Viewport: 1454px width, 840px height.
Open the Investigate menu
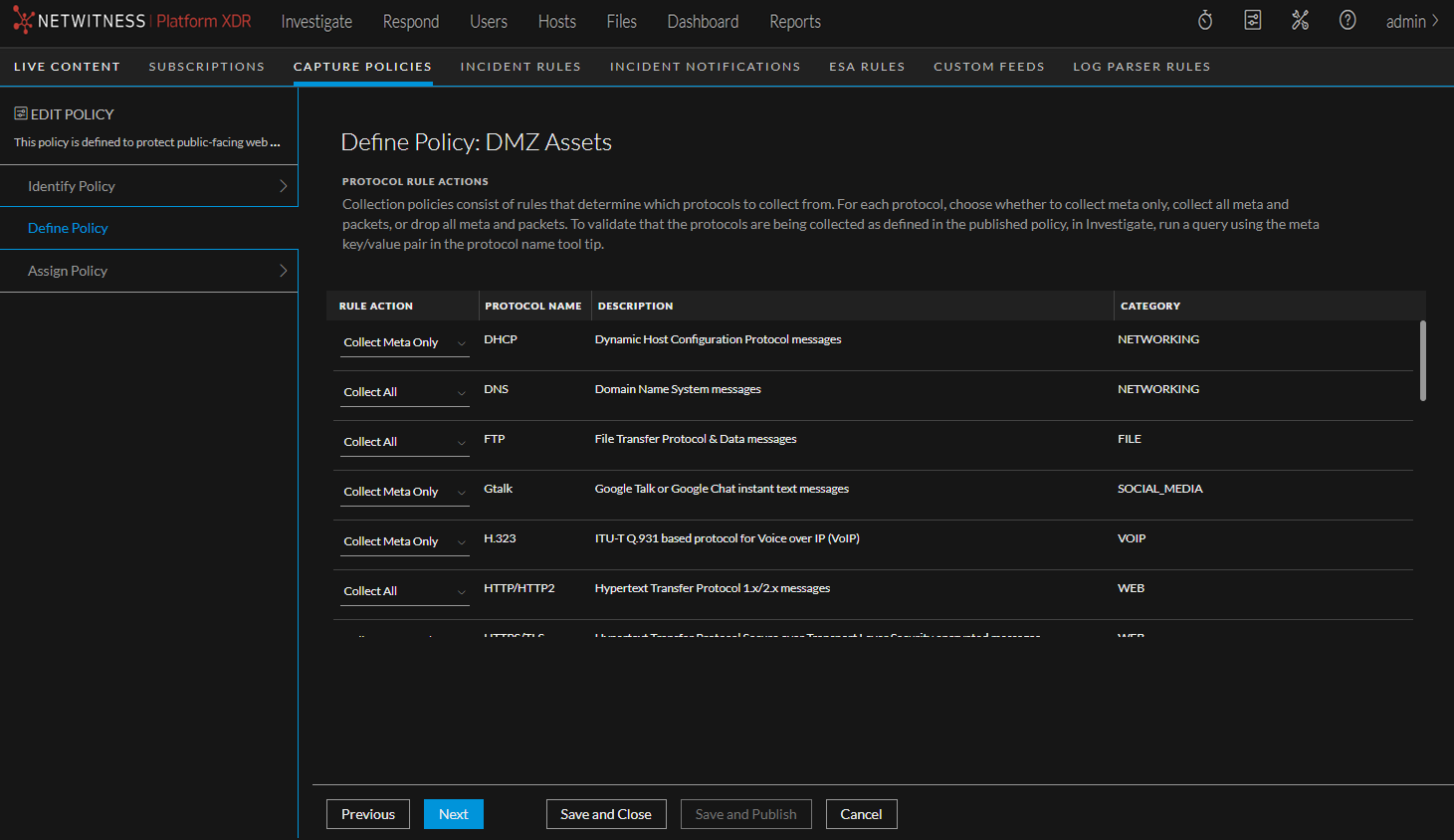(316, 21)
